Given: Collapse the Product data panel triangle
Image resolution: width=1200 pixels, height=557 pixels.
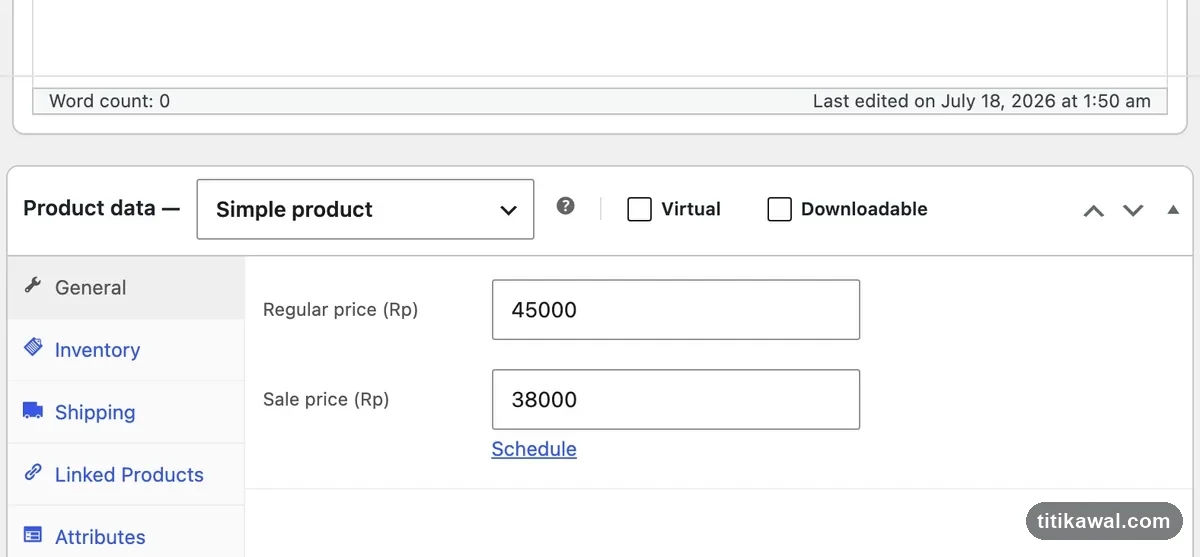Looking at the screenshot, I should point(1173,210).
